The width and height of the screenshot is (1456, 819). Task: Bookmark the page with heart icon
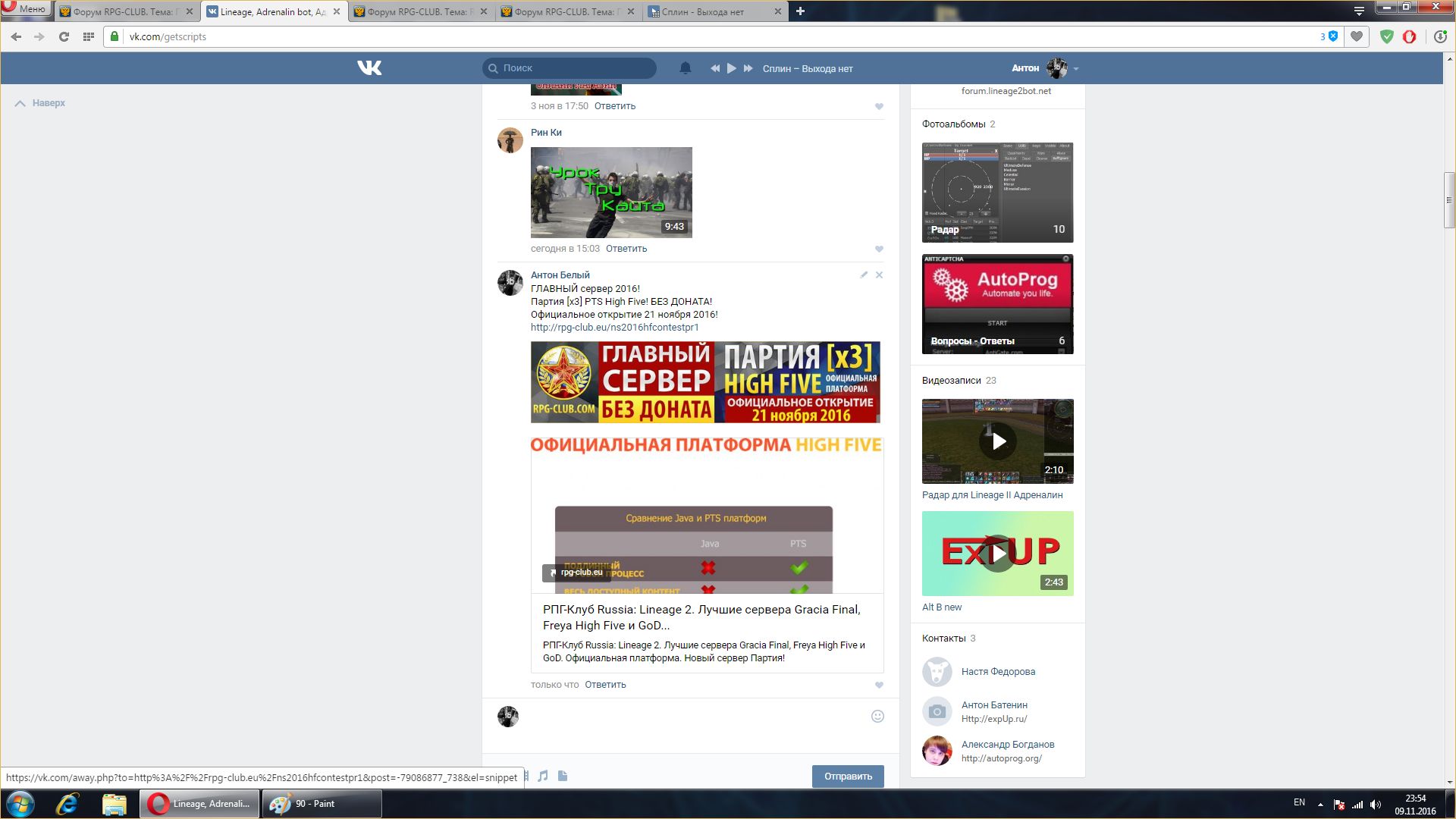pos(1357,36)
